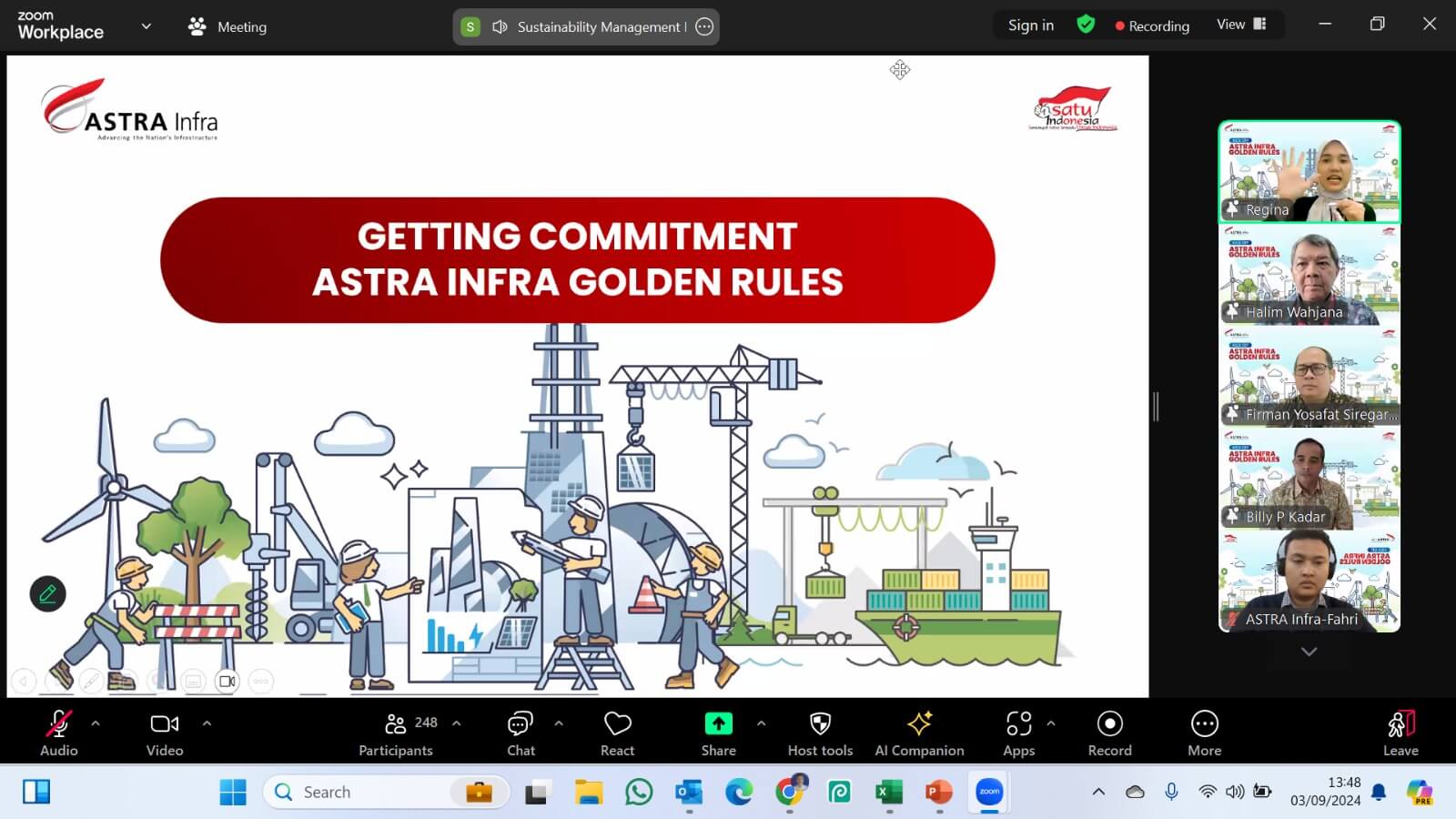Viewport: 1456px width, 819px height.
Task: Click Sign in
Action: [1031, 25]
